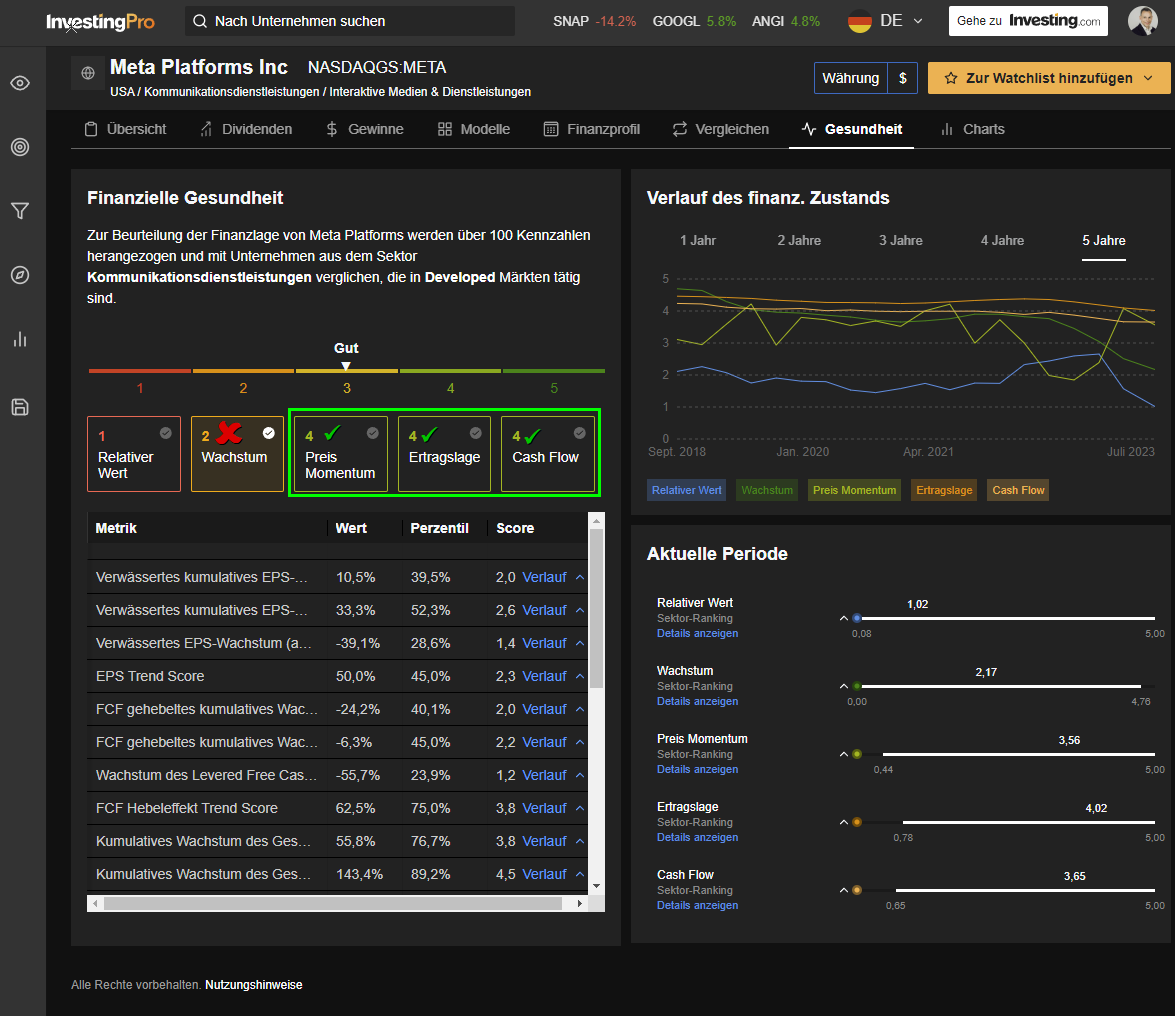Click the Gewinne dollar icon
Viewport: 1175px width, 1016px height.
tap(332, 129)
